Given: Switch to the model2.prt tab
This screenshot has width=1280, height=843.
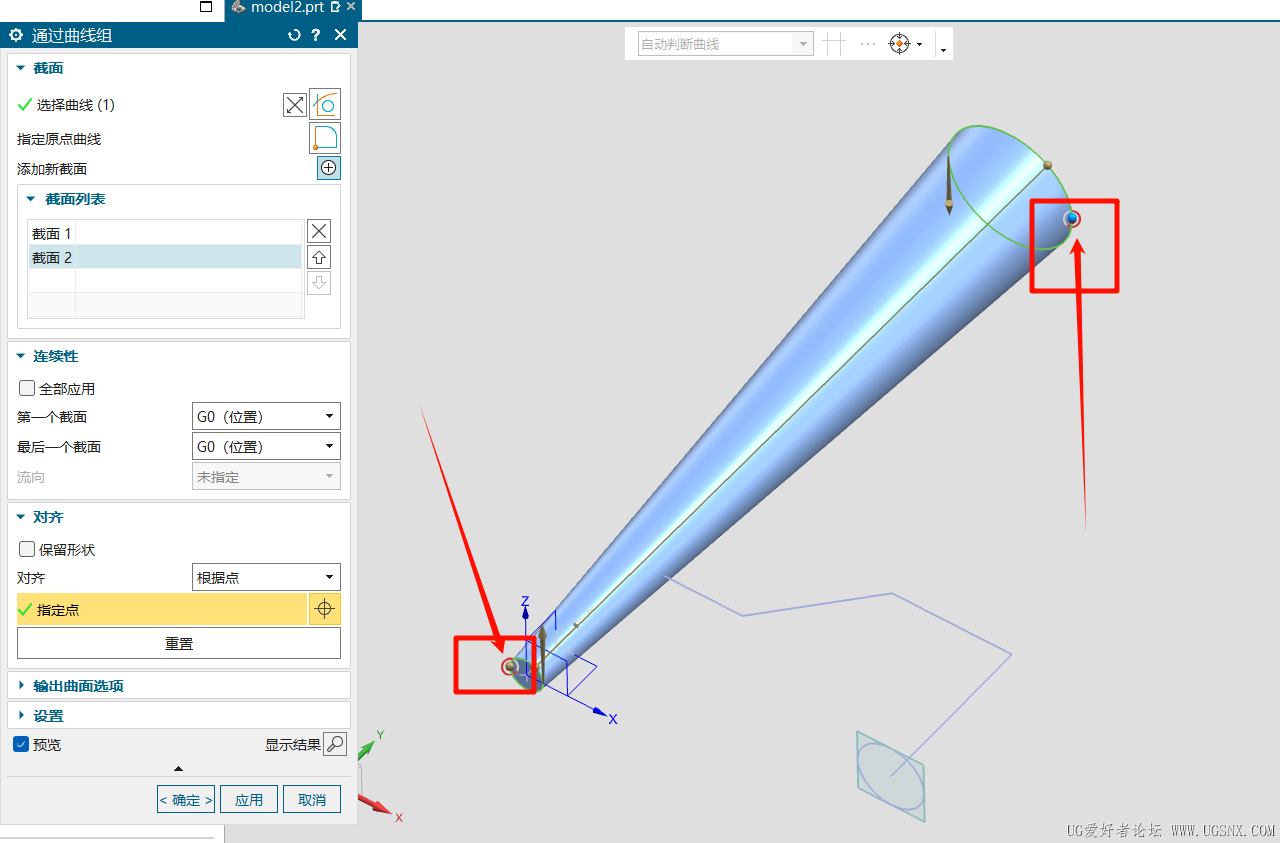Looking at the screenshot, I should point(287,7).
